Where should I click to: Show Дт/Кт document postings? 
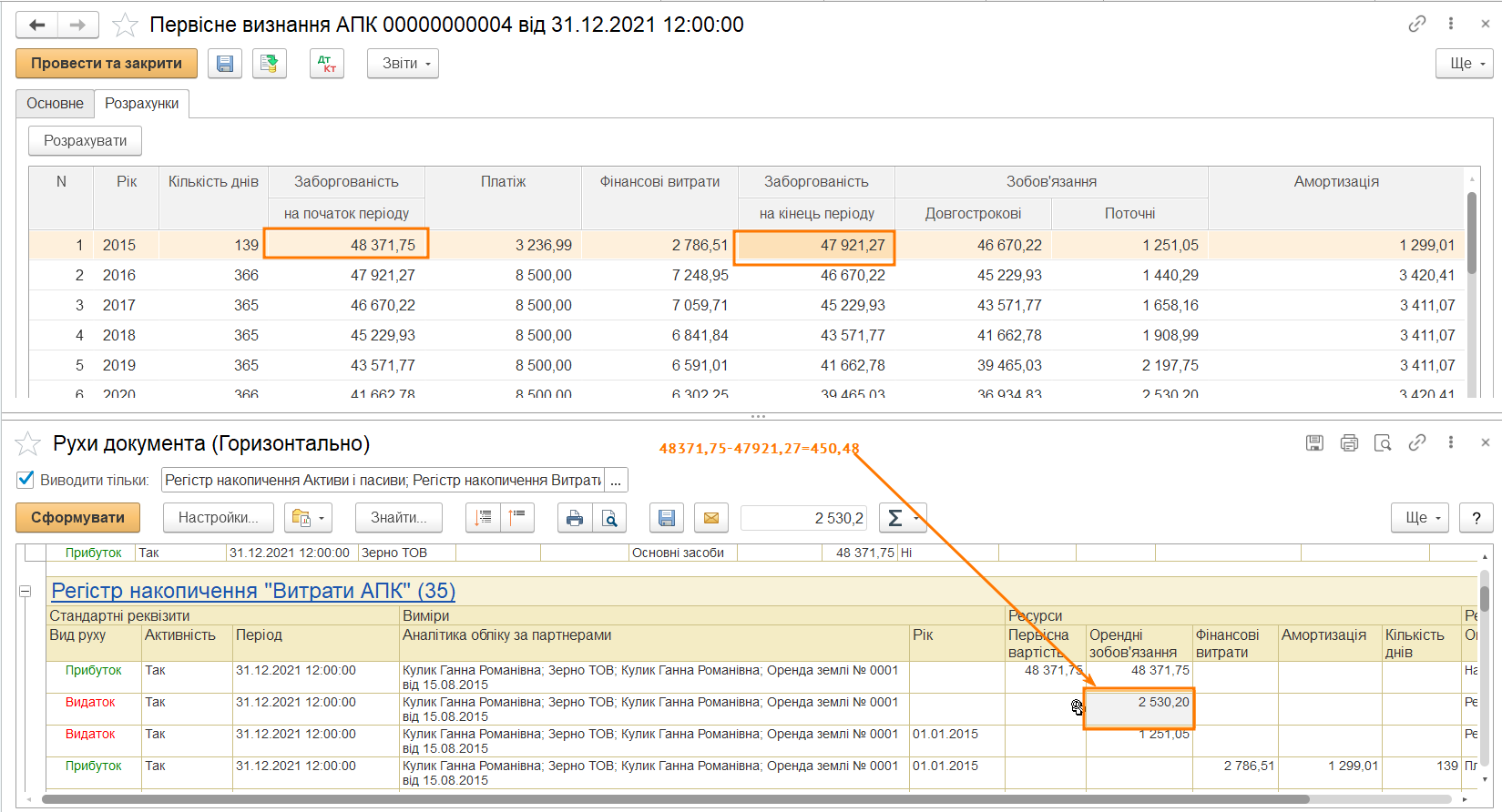(326, 64)
